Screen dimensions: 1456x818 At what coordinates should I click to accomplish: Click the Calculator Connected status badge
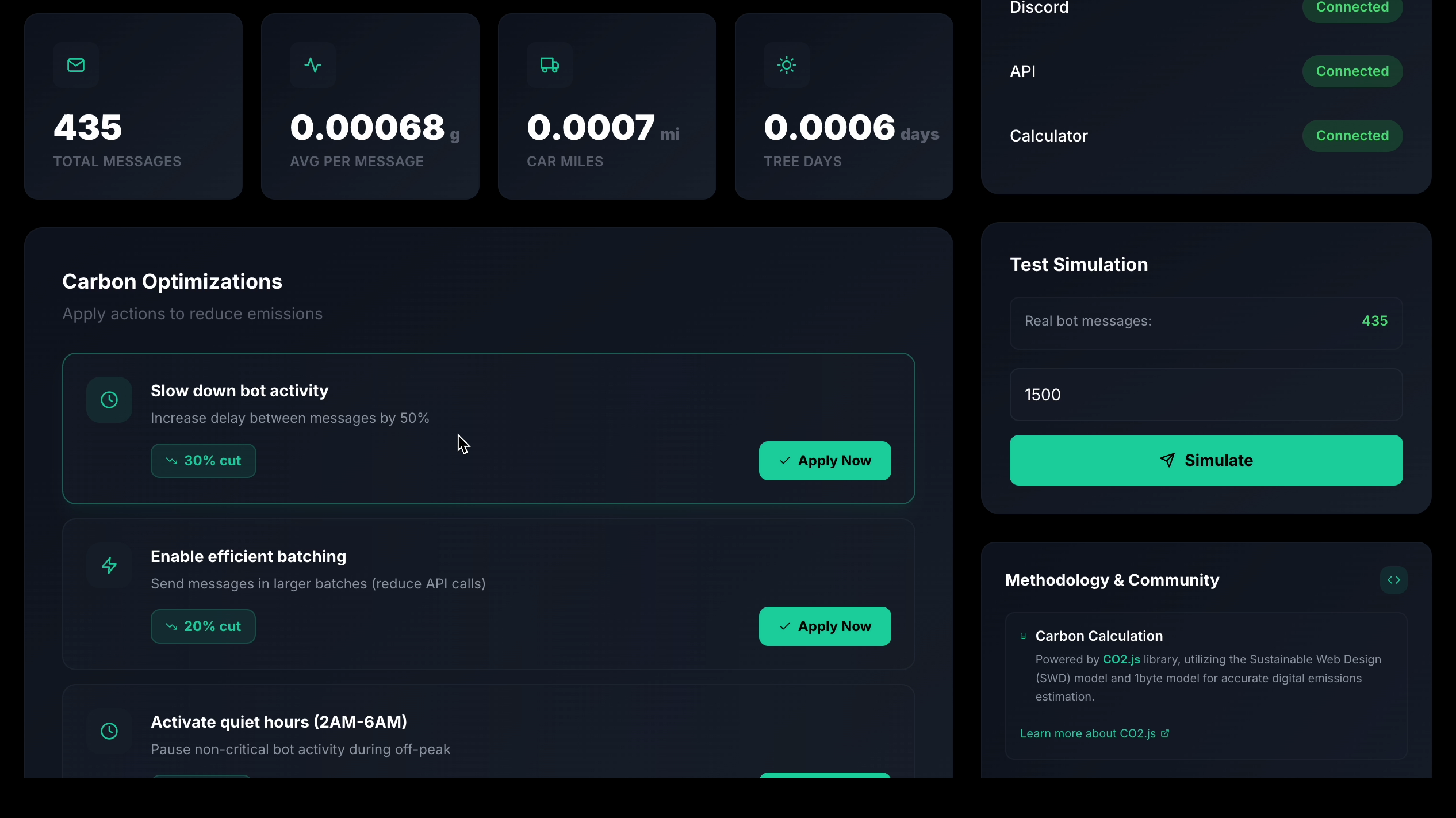(x=1352, y=136)
